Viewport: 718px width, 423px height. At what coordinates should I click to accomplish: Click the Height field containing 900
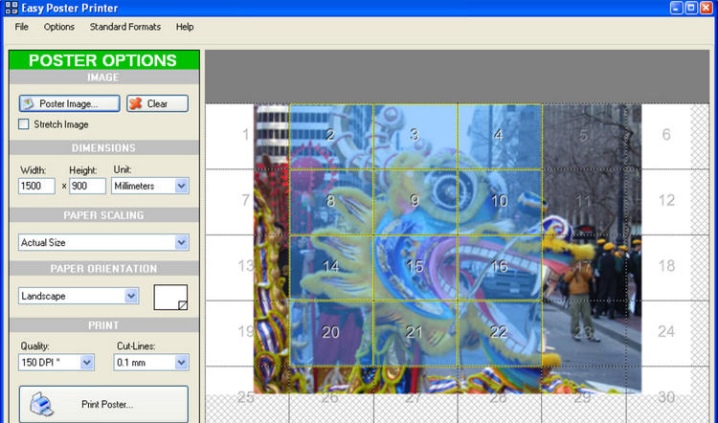click(x=87, y=186)
